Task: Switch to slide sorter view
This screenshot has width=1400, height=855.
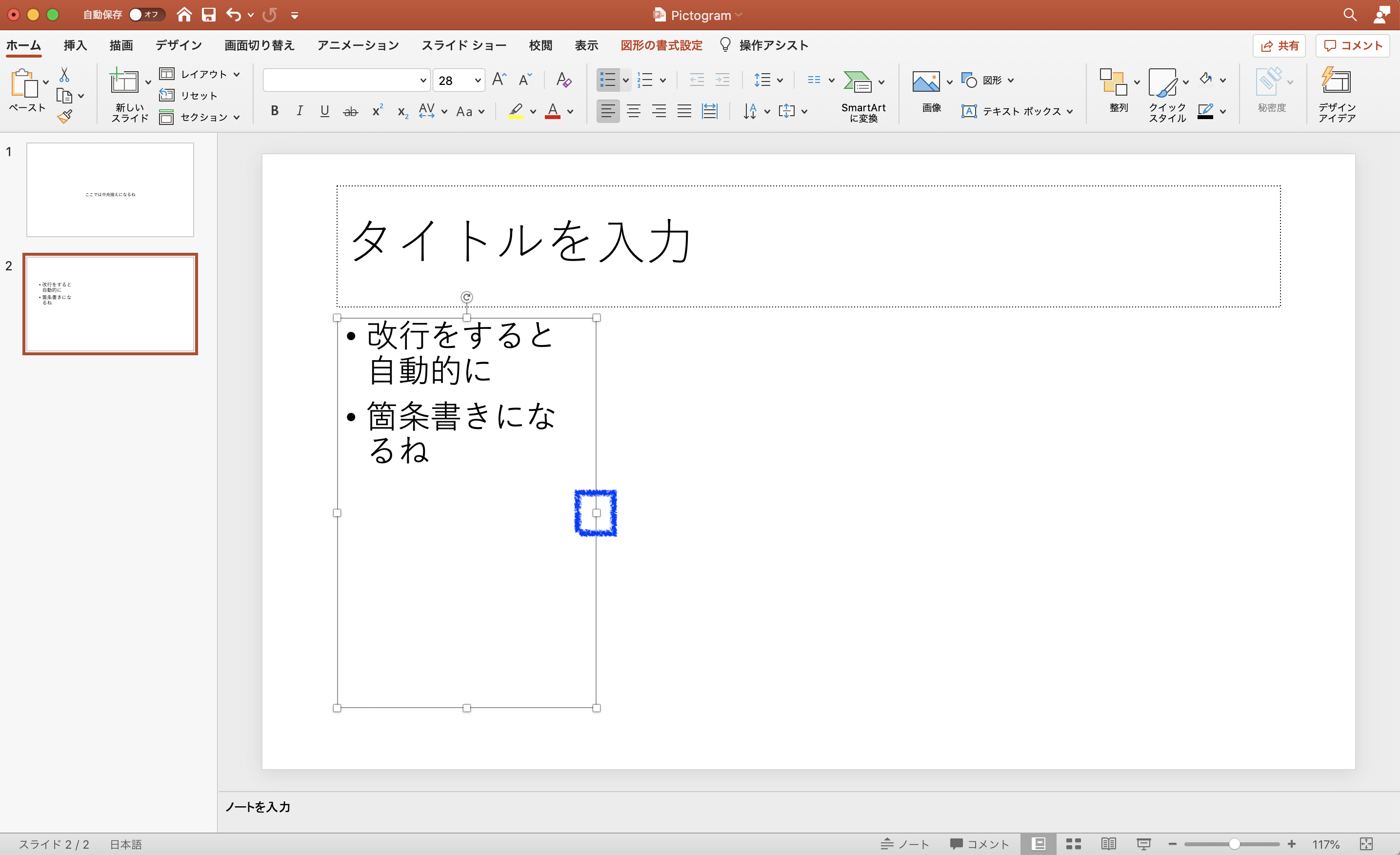Action: tap(1073, 844)
